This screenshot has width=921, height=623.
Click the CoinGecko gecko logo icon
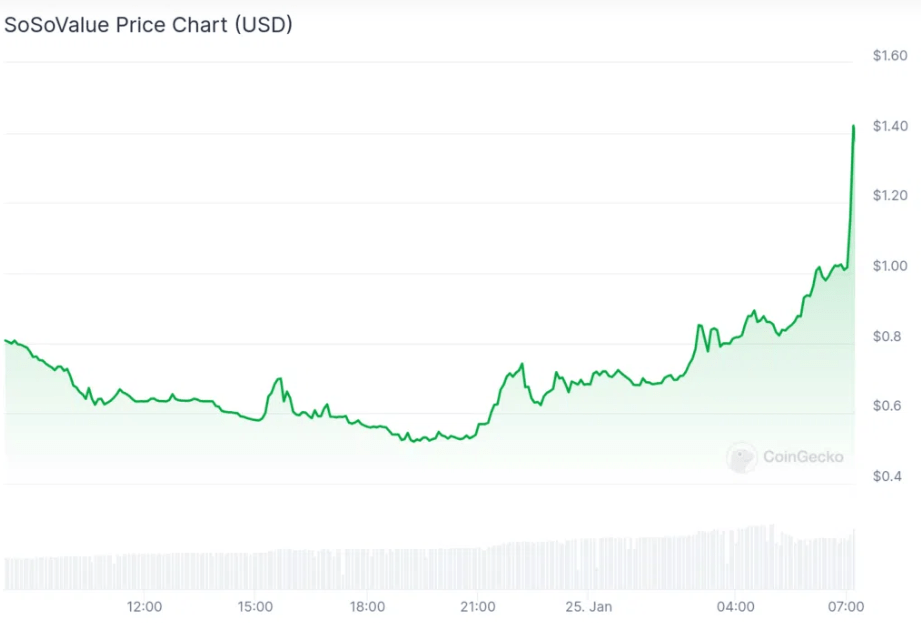tap(741, 457)
